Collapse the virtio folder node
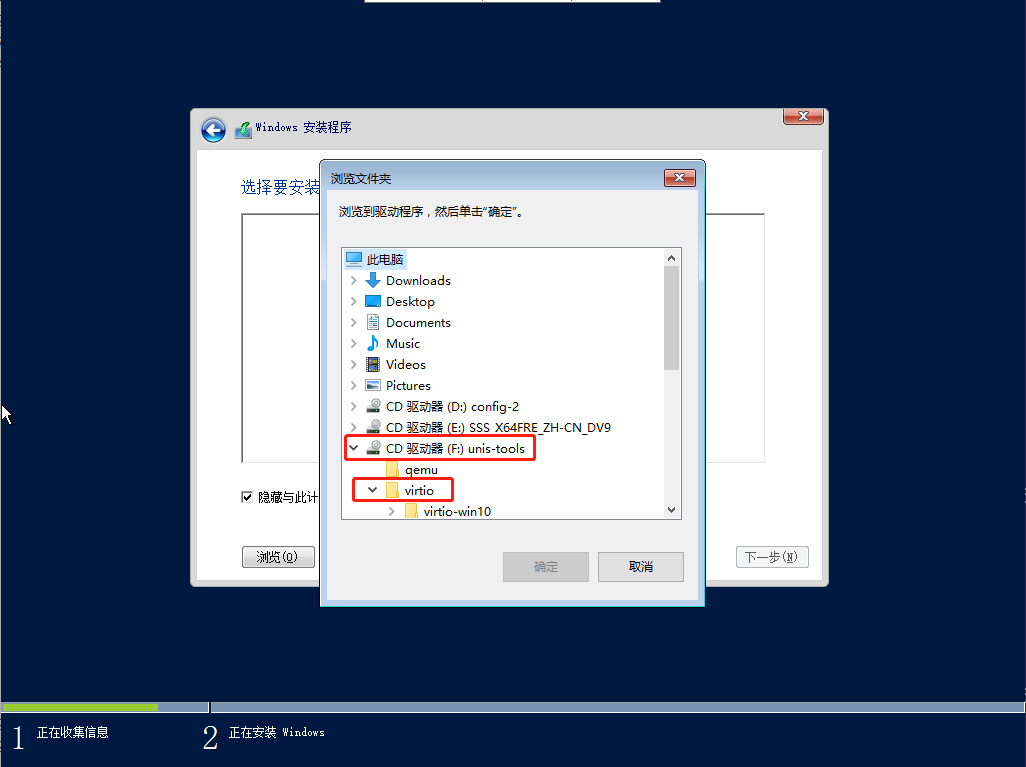The image size is (1026, 767). pyautogui.click(x=372, y=490)
